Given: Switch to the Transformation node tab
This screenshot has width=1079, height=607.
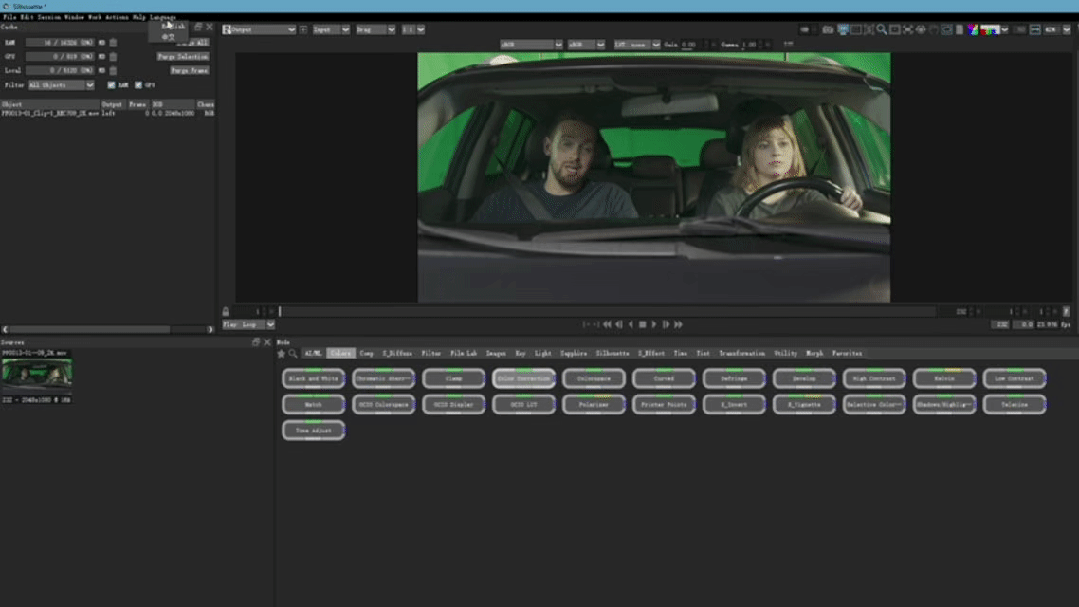Looking at the screenshot, I should (742, 353).
